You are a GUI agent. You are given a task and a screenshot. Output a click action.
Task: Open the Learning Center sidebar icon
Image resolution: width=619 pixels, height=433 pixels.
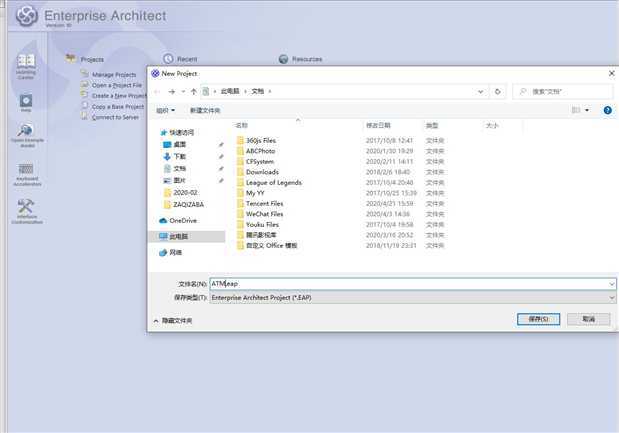(26, 60)
